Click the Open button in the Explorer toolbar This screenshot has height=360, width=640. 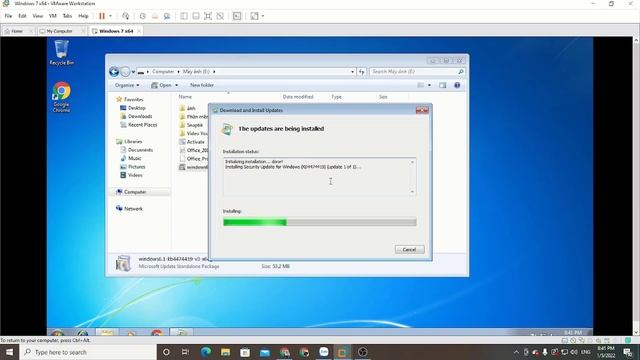point(162,85)
